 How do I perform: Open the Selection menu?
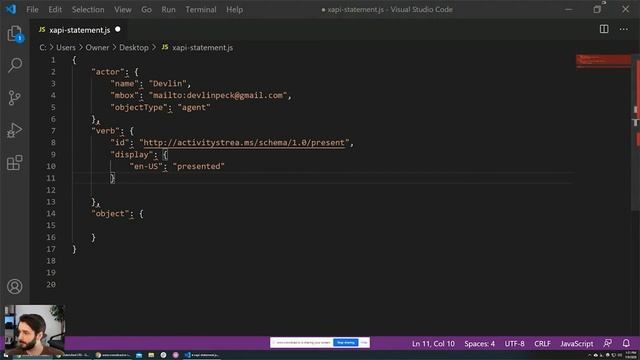88,9
